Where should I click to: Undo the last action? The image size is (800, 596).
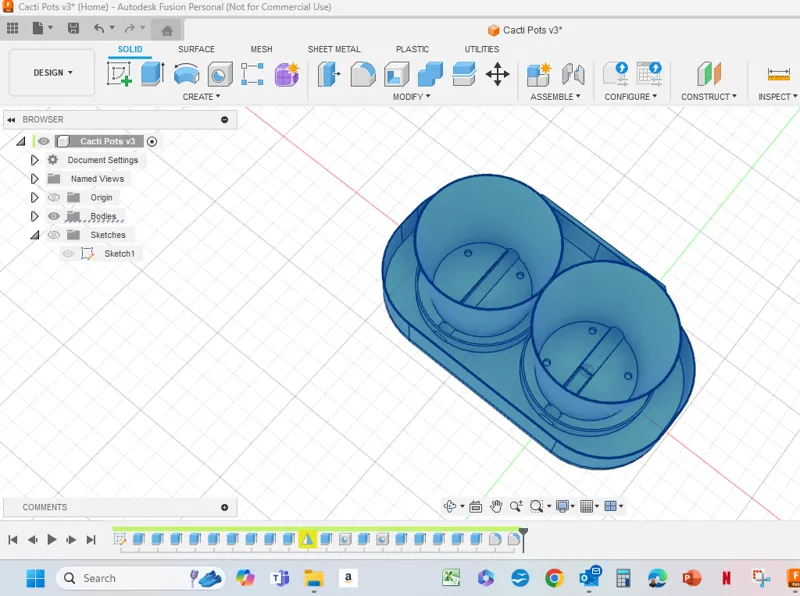point(99,28)
